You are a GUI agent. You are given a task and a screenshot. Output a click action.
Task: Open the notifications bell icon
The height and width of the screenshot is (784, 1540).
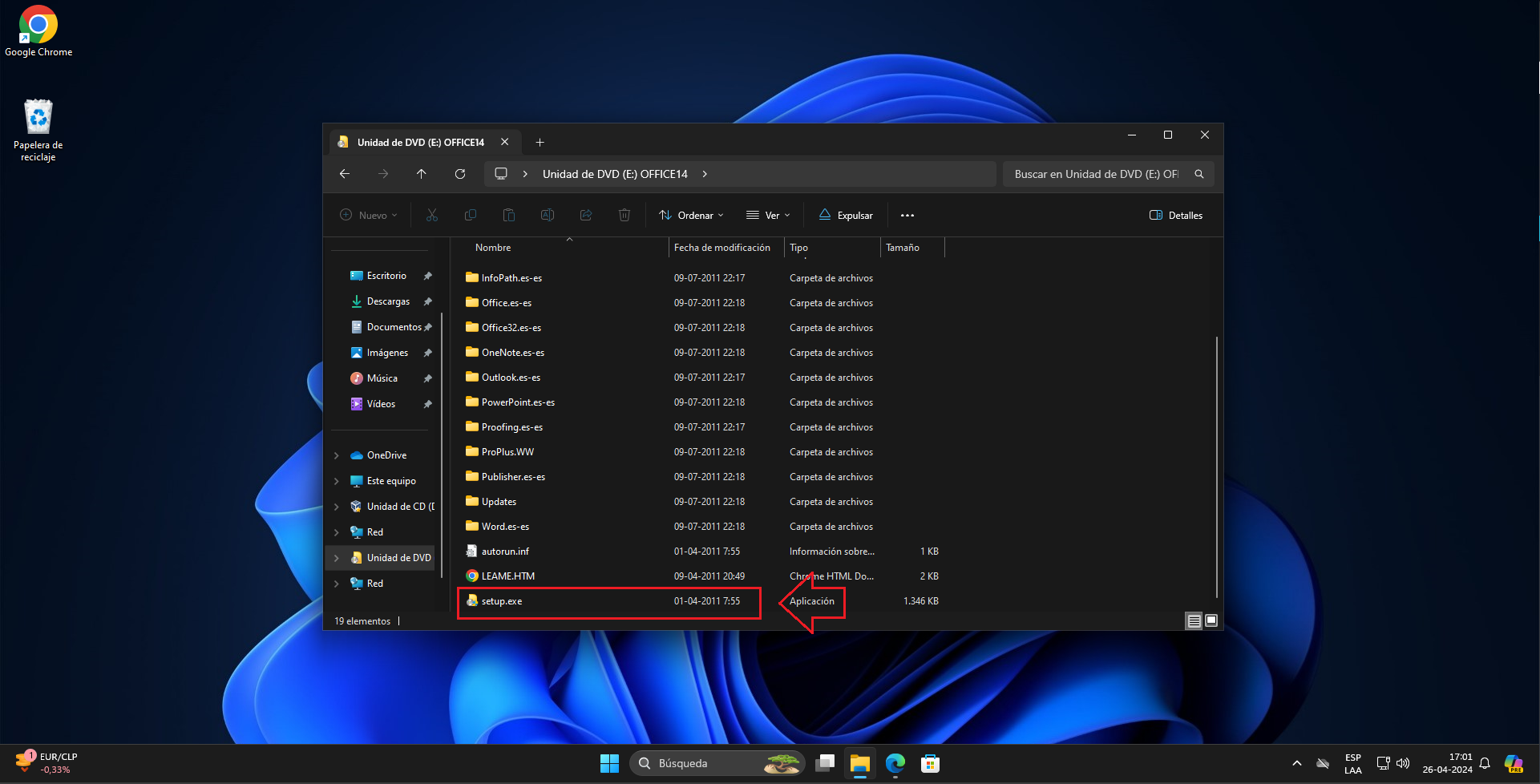pyautogui.click(x=1485, y=763)
